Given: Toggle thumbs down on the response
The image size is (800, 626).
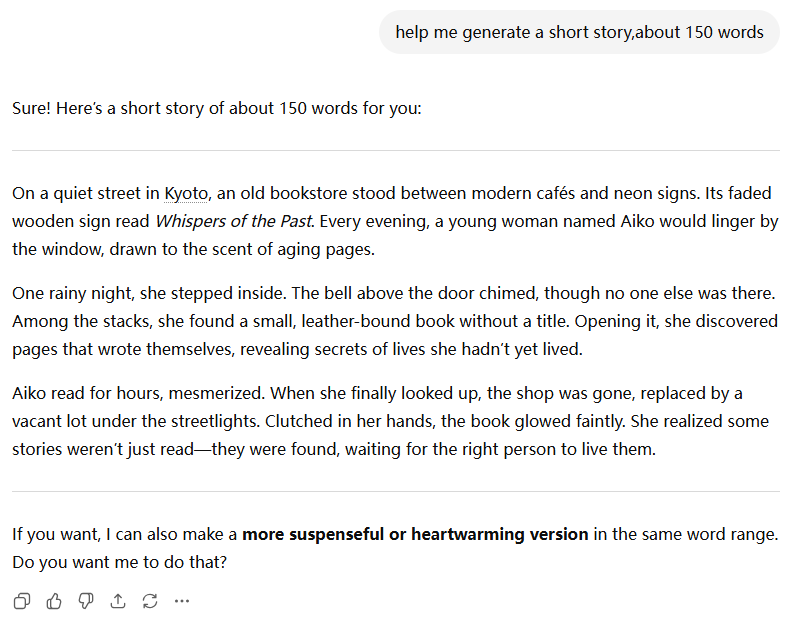Looking at the screenshot, I should (x=86, y=600).
